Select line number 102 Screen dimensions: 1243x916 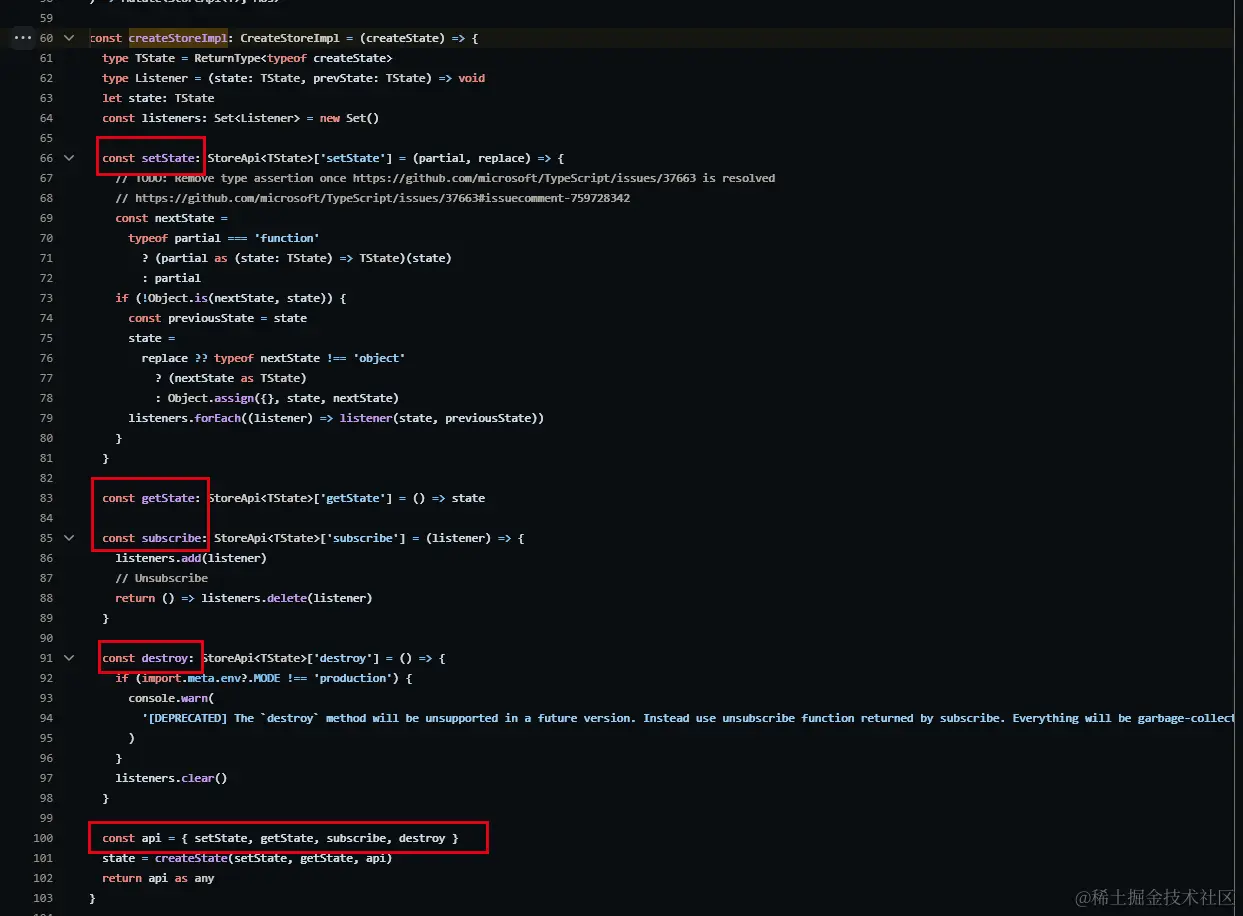click(x=44, y=878)
